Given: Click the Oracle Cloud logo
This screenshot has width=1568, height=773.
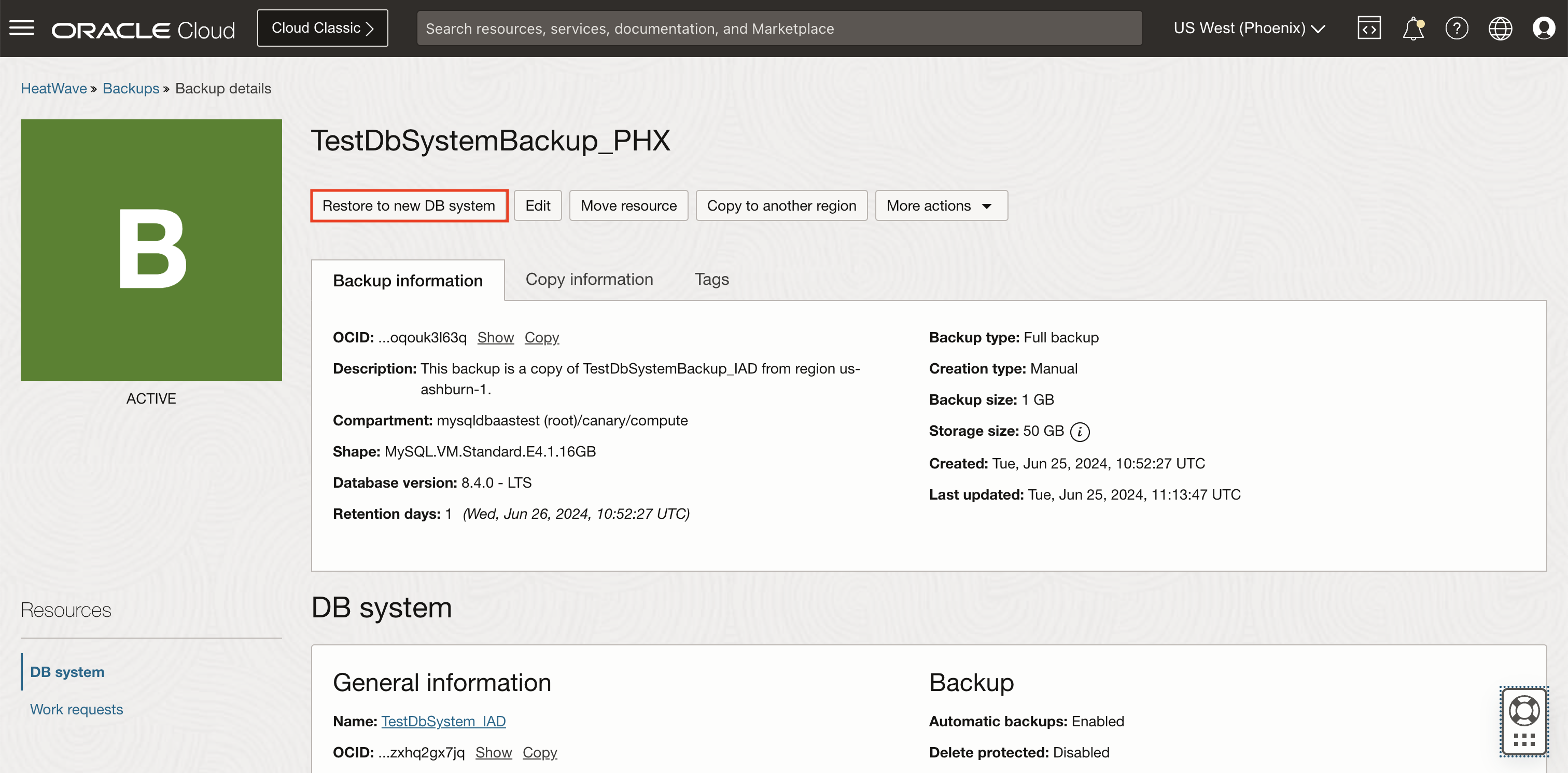Looking at the screenshot, I should [x=144, y=29].
